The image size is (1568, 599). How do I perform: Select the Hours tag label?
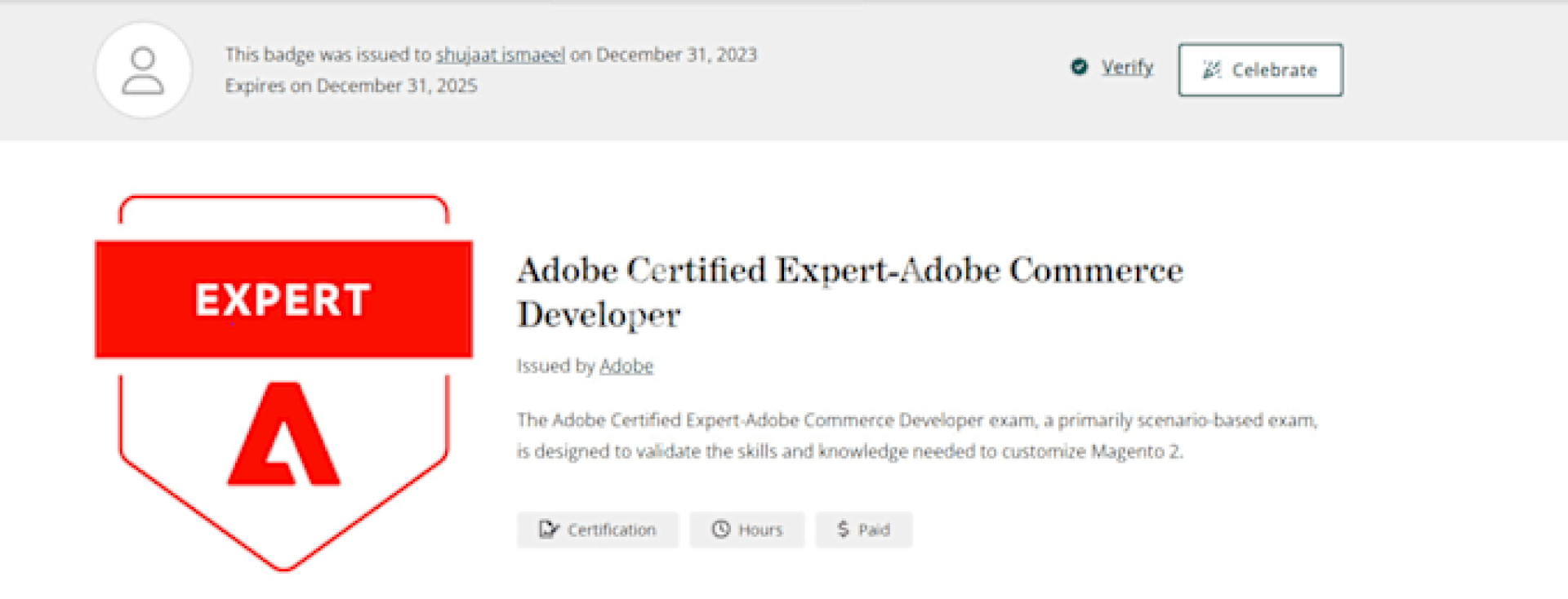[760, 530]
